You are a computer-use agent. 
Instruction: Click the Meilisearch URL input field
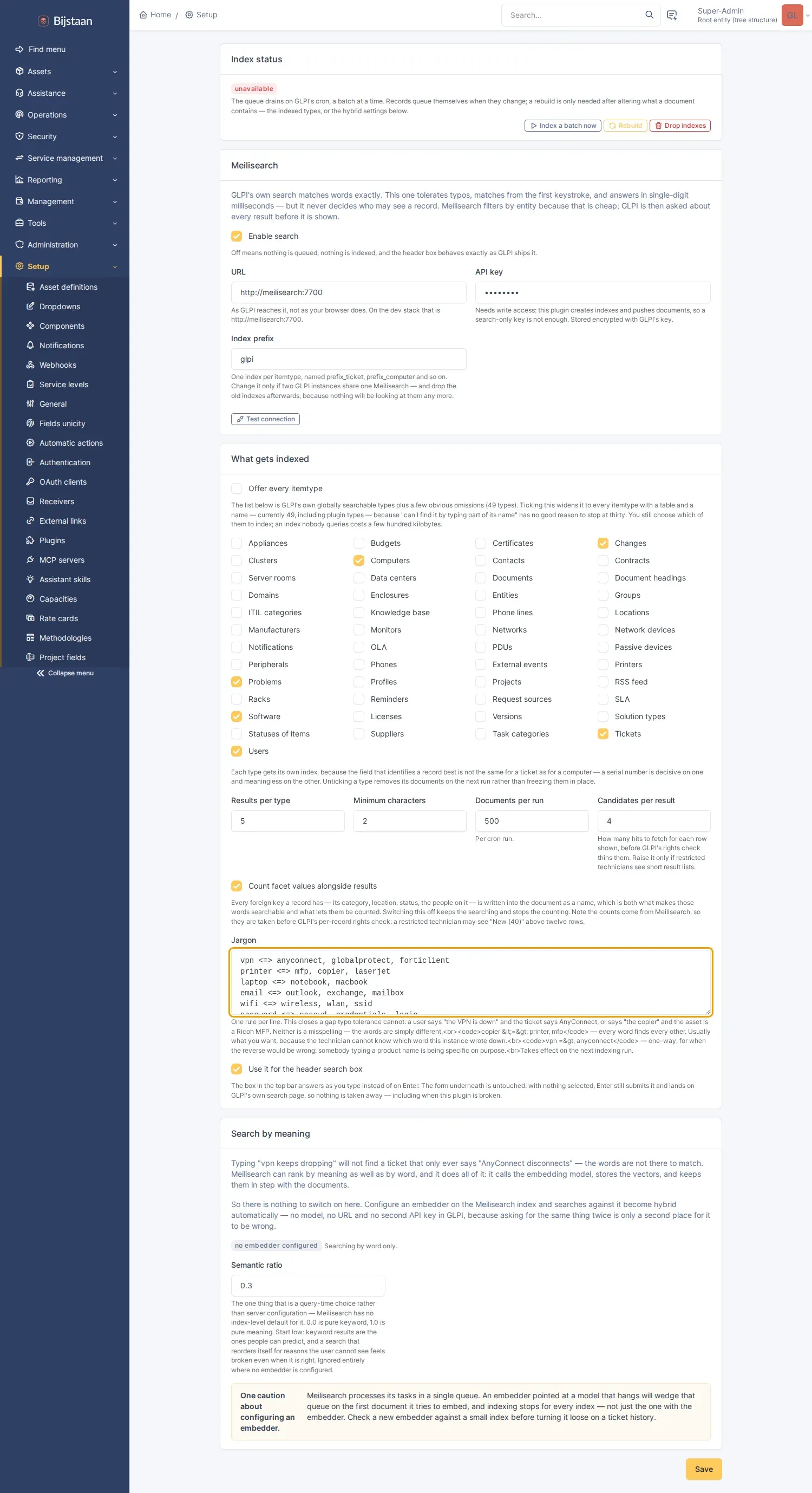(349, 292)
